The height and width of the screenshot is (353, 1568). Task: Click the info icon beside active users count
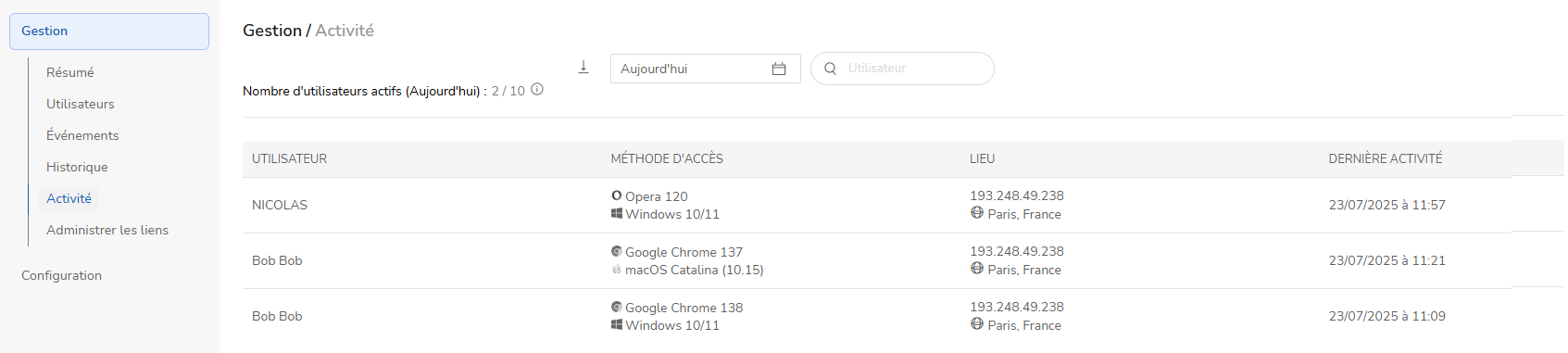pyautogui.click(x=537, y=90)
